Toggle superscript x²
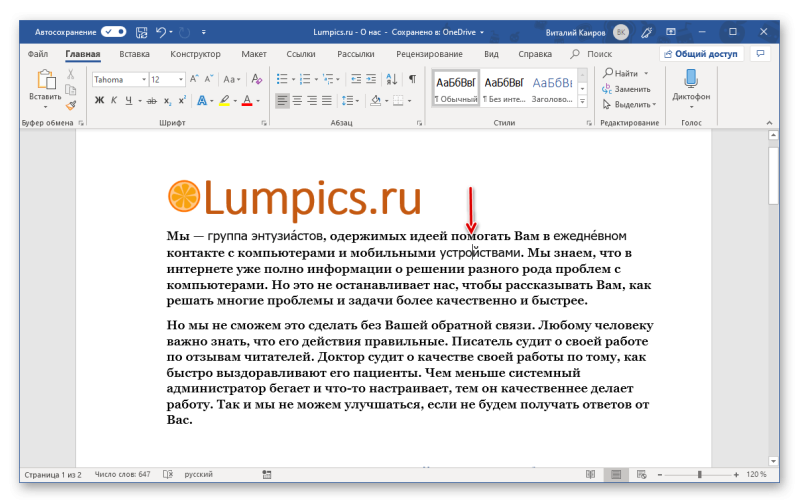The width and height of the screenshot is (800, 503). pyautogui.click(x=182, y=100)
